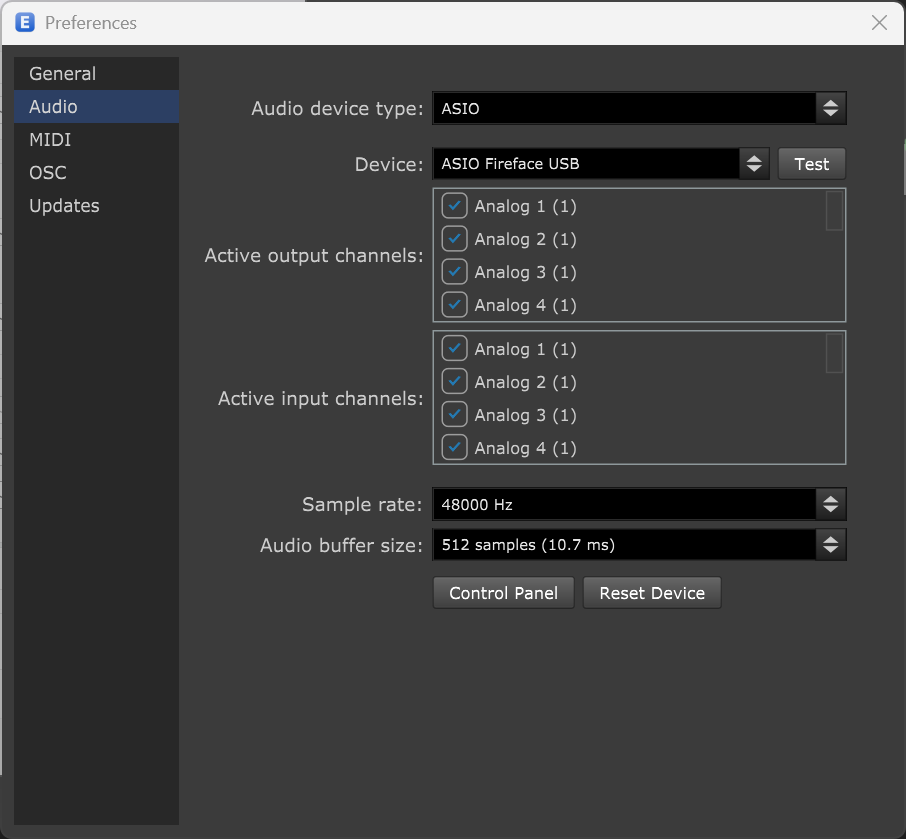Close the Preferences window
This screenshot has height=839, width=906.
(x=879, y=23)
